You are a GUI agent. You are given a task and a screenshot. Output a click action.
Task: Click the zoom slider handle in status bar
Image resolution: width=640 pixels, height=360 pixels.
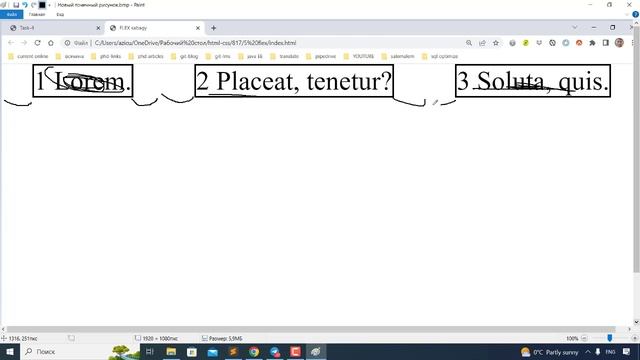609,338
